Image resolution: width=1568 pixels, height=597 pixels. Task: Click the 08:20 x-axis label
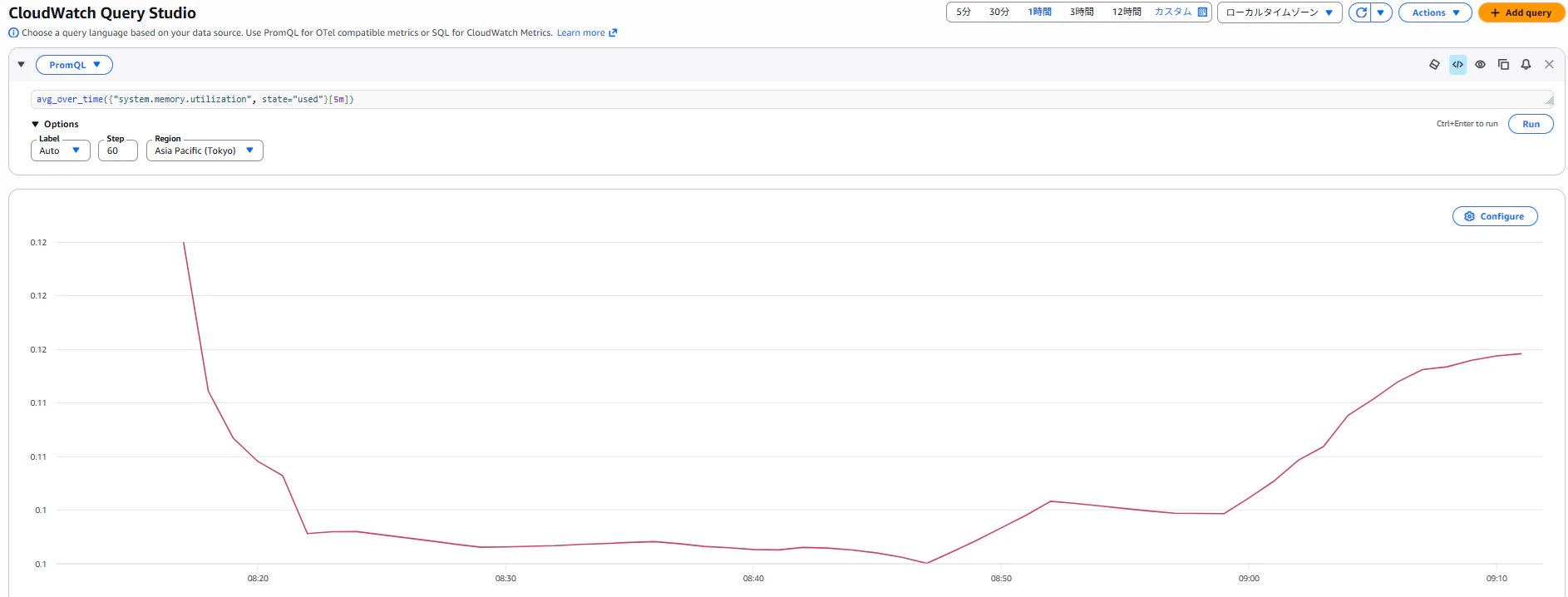[258, 579]
